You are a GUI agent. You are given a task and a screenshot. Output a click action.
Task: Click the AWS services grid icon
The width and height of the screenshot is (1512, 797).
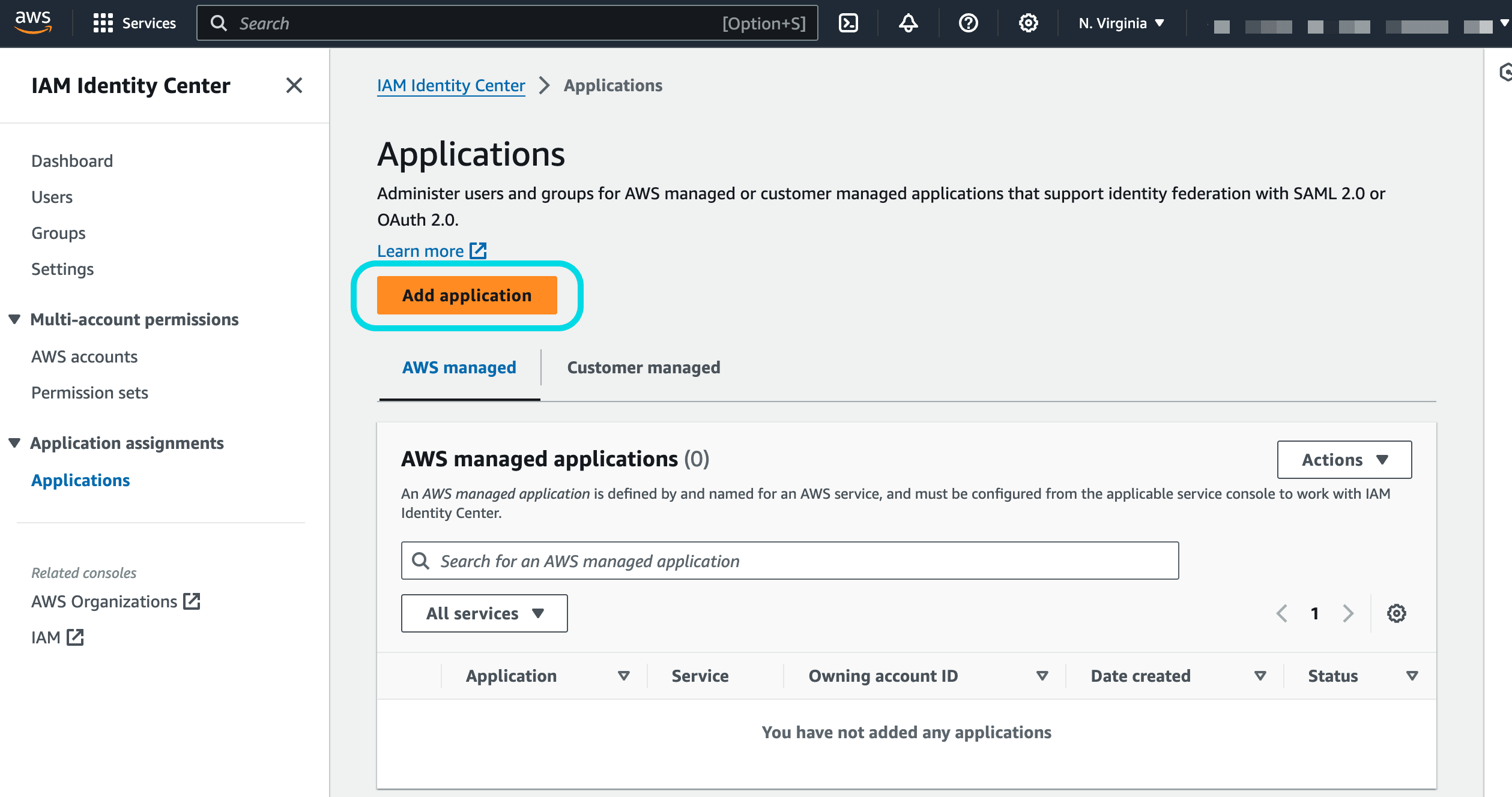pyautogui.click(x=100, y=22)
